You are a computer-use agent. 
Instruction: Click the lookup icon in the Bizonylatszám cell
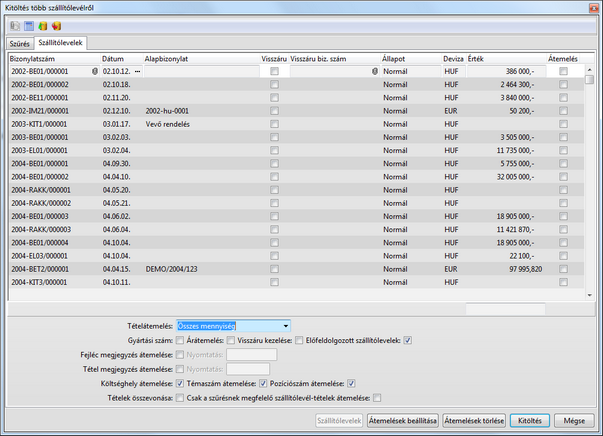(95, 72)
